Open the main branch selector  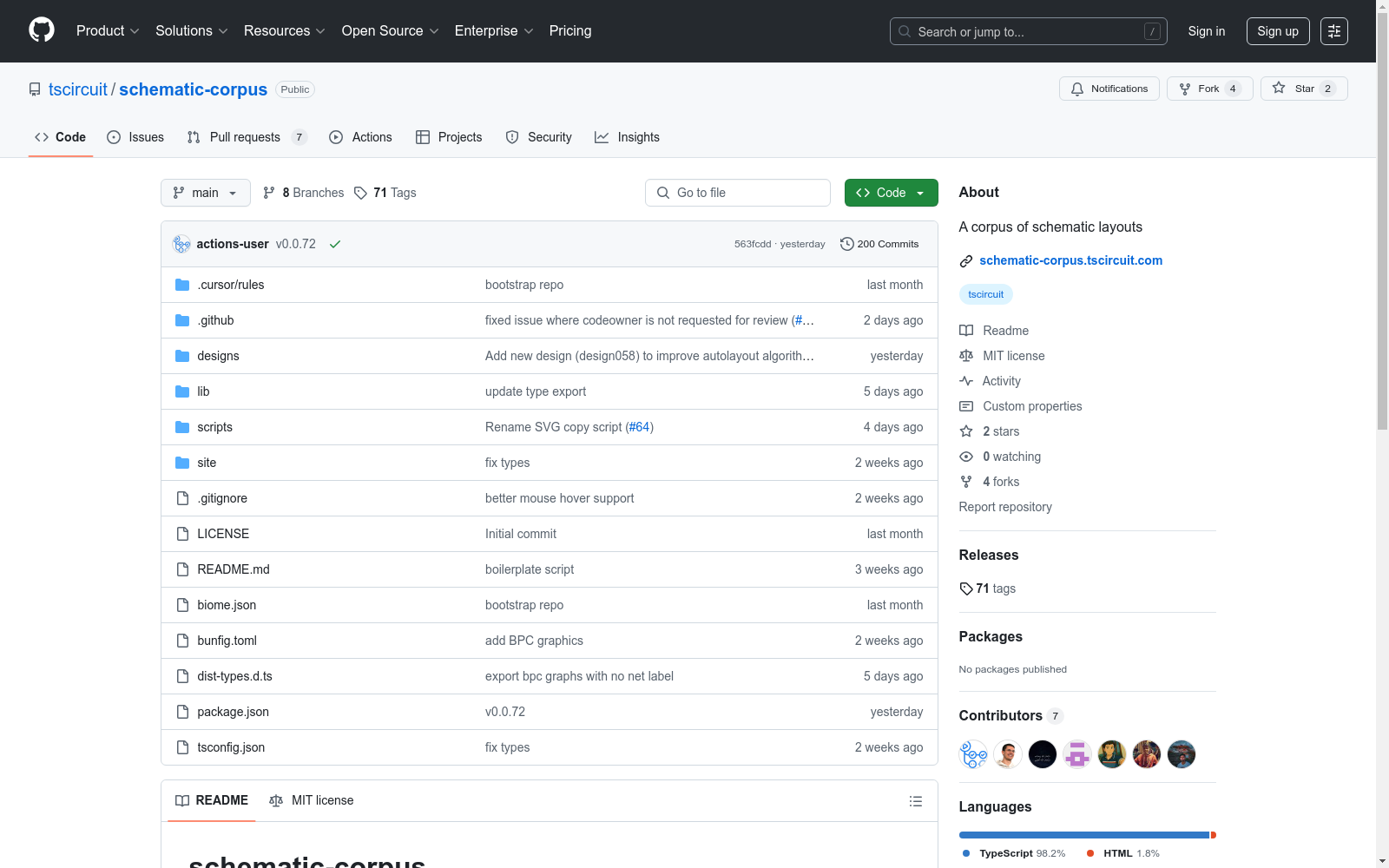(x=206, y=193)
